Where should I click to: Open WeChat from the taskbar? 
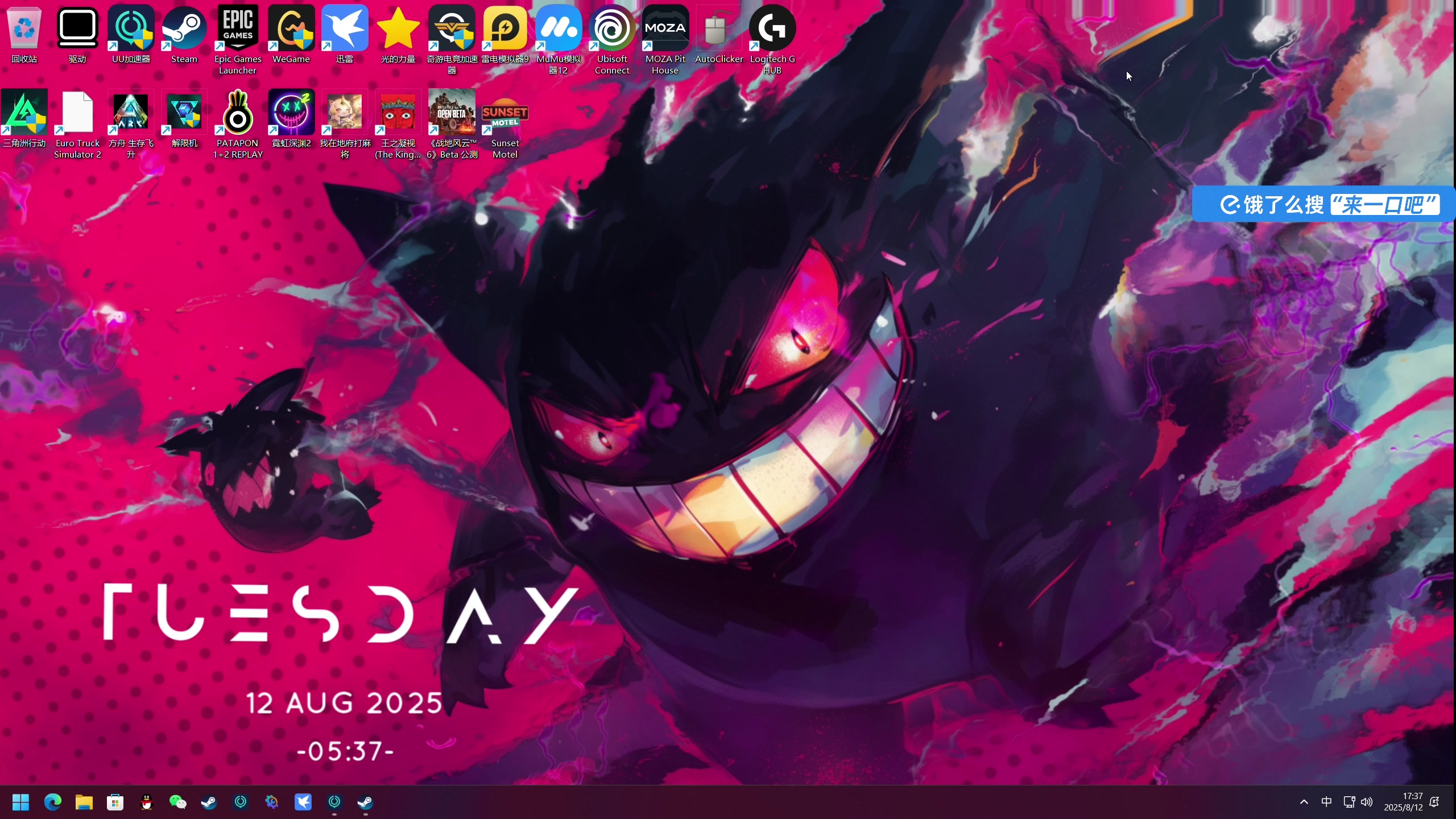click(177, 803)
